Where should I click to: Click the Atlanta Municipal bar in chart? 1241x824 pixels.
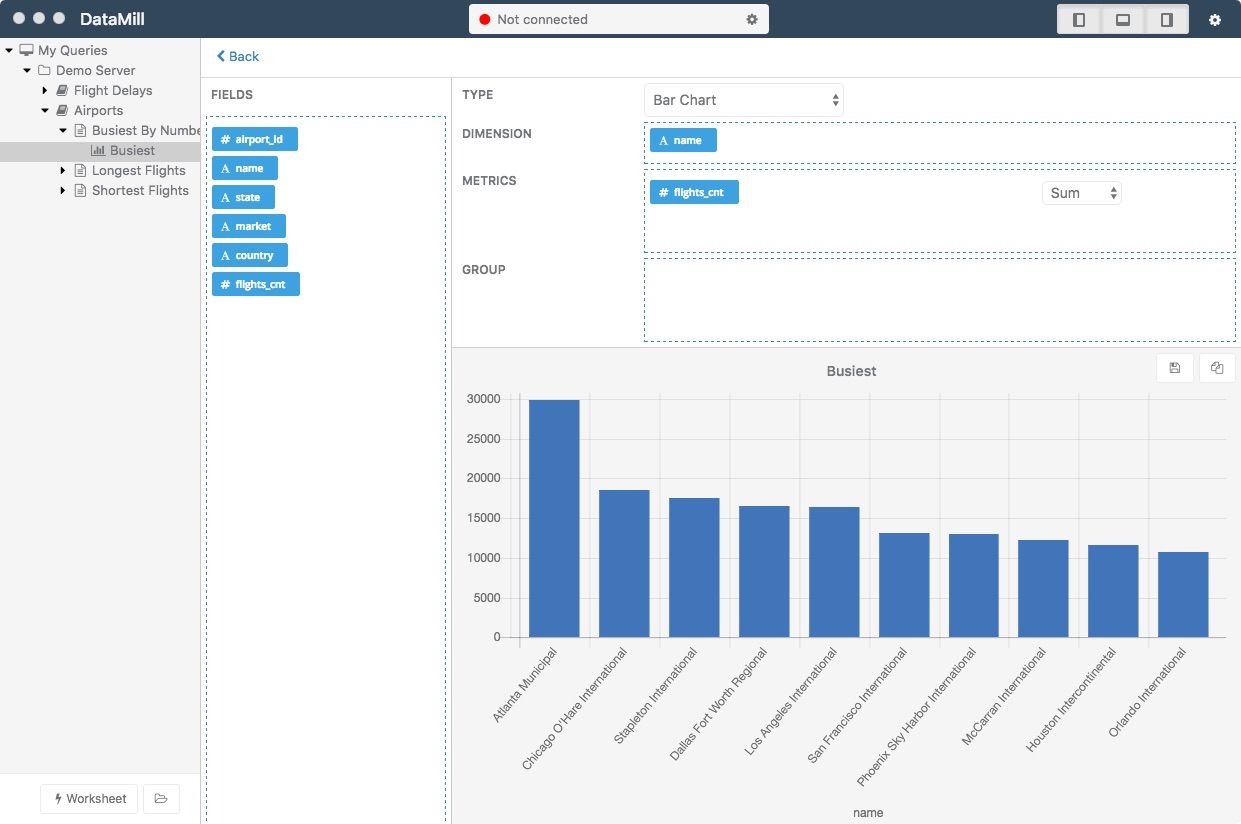pyautogui.click(x=554, y=518)
